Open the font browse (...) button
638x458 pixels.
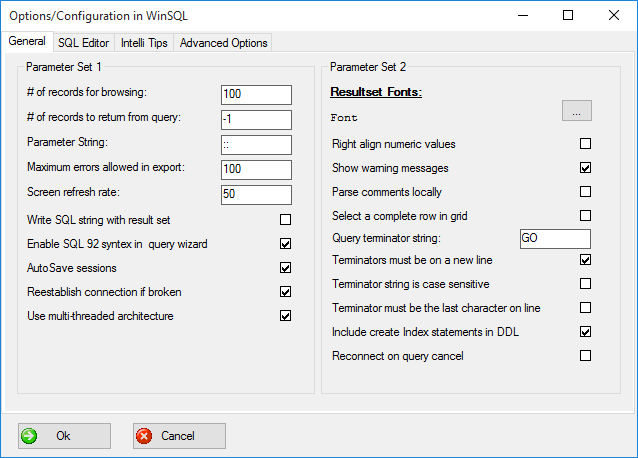click(x=576, y=112)
